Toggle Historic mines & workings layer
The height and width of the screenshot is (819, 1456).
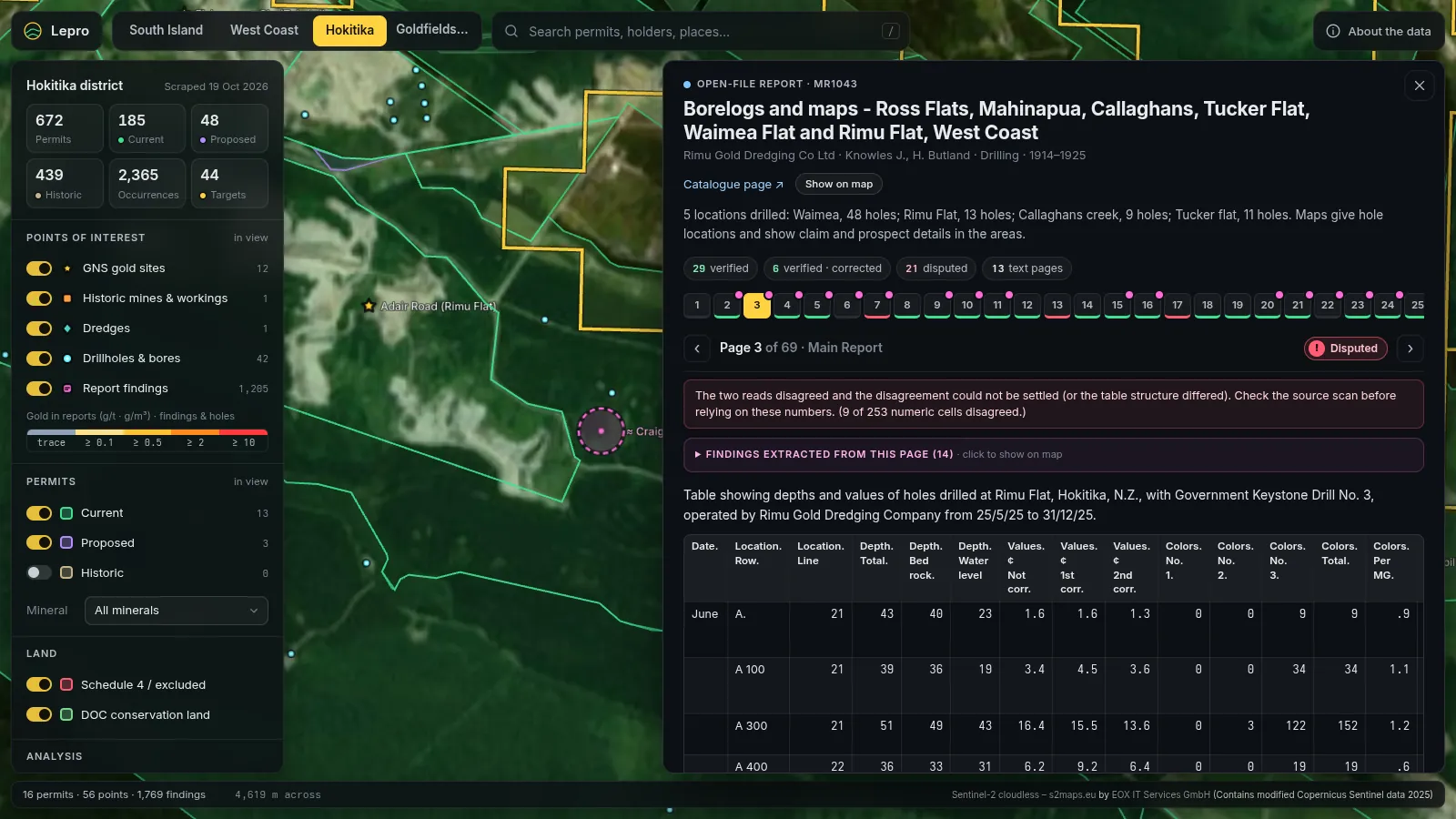[39, 298]
